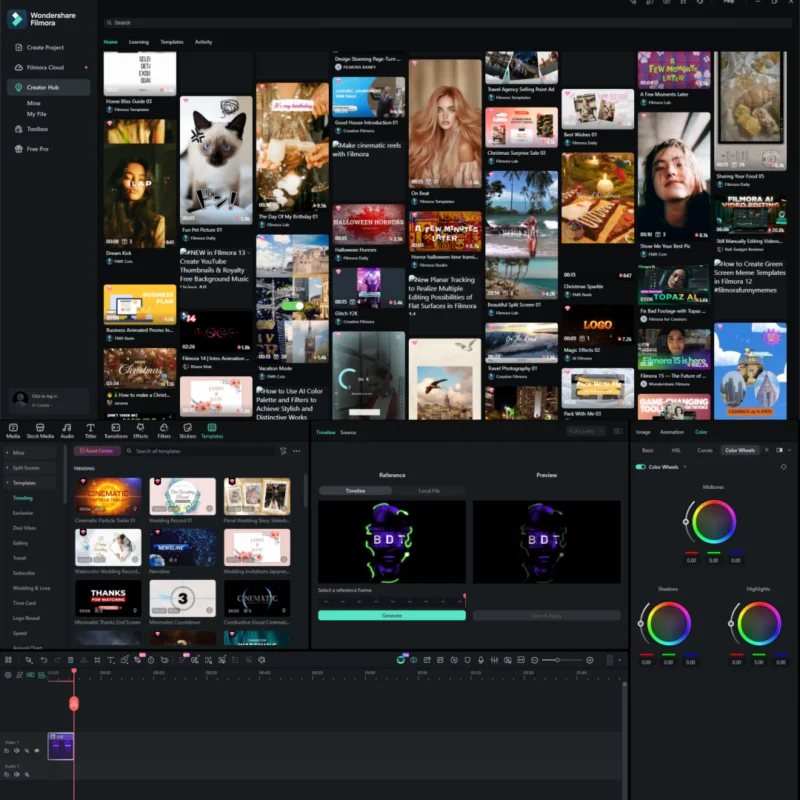
Task: Open the Transitions panel
Action: point(116,433)
